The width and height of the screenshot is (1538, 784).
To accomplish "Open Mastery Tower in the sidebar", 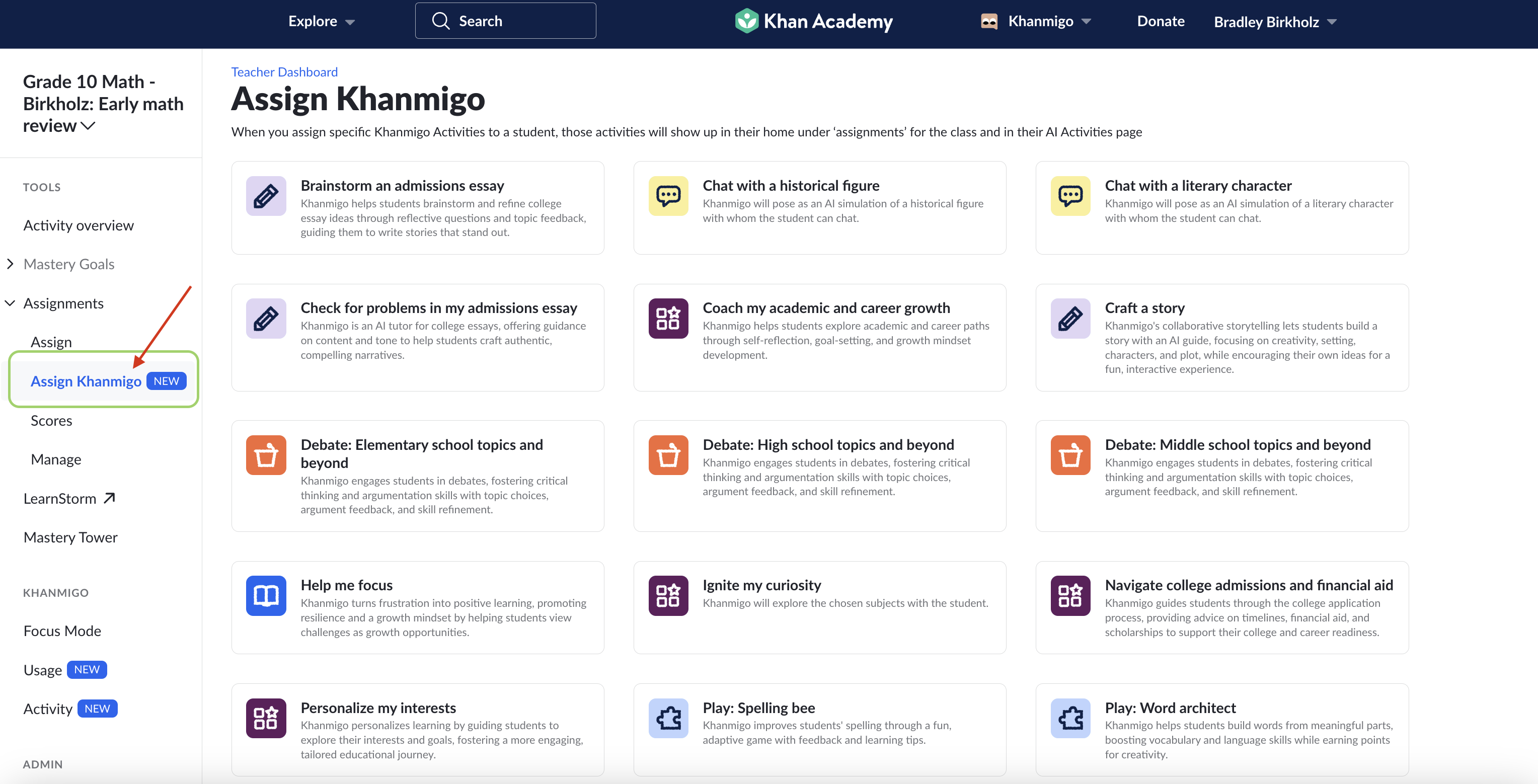I will pos(70,537).
